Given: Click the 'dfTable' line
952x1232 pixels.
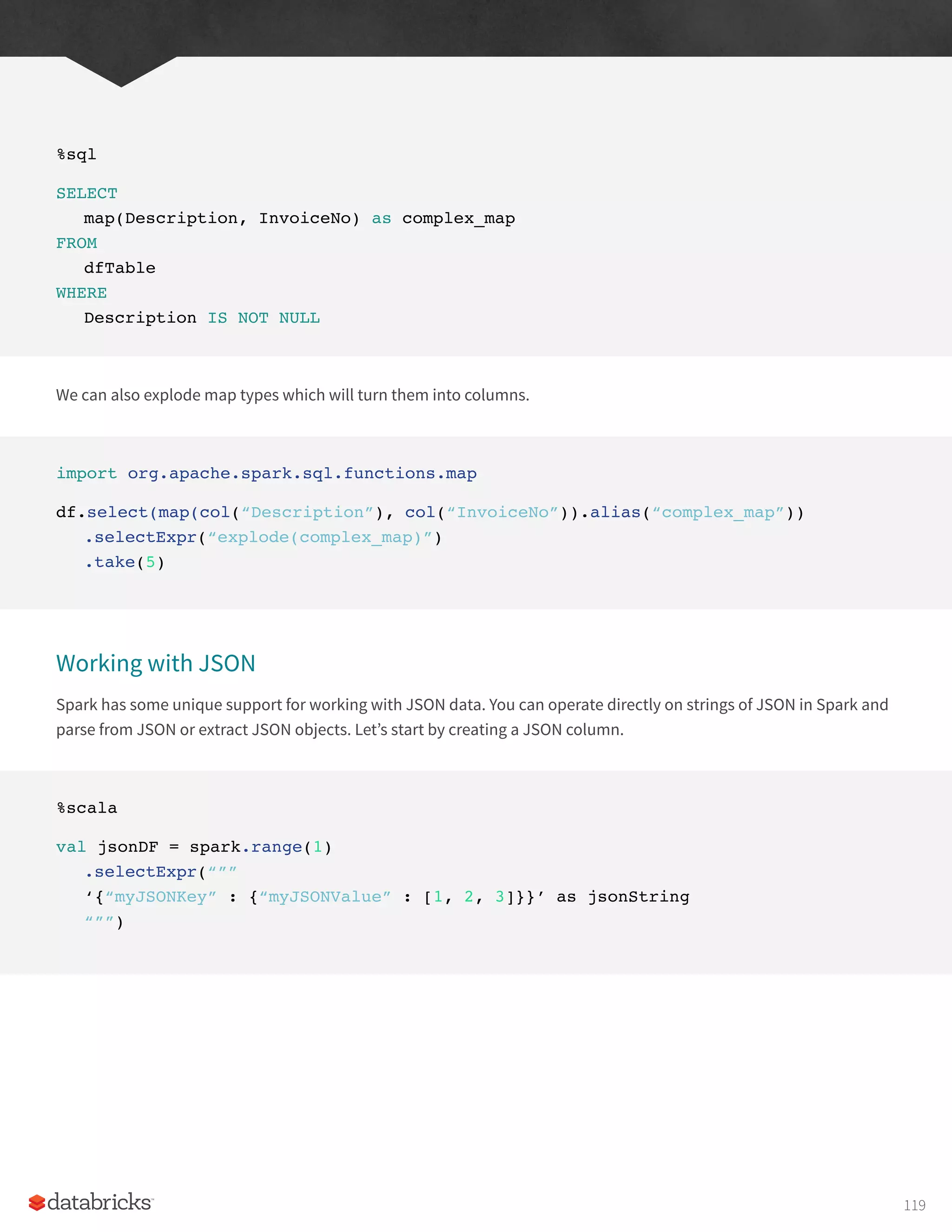Looking at the screenshot, I should pos(119,268).
